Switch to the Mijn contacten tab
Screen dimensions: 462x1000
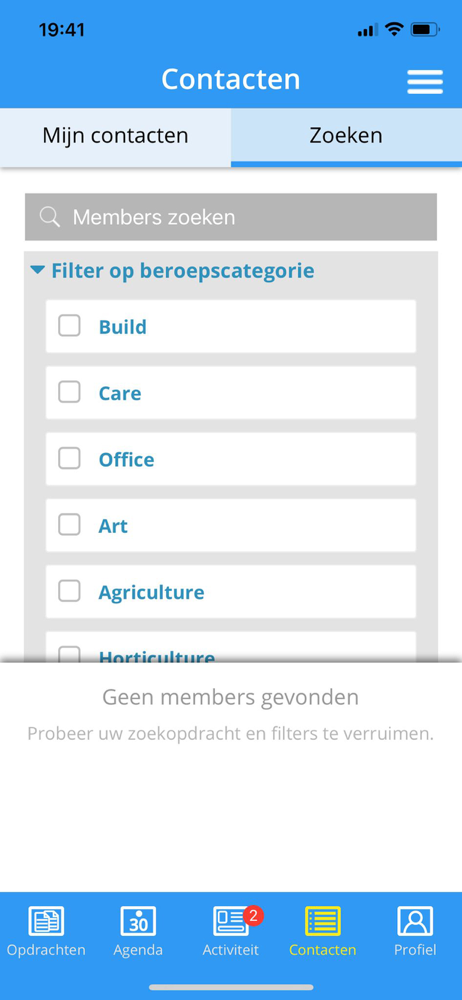click(116, 136)
